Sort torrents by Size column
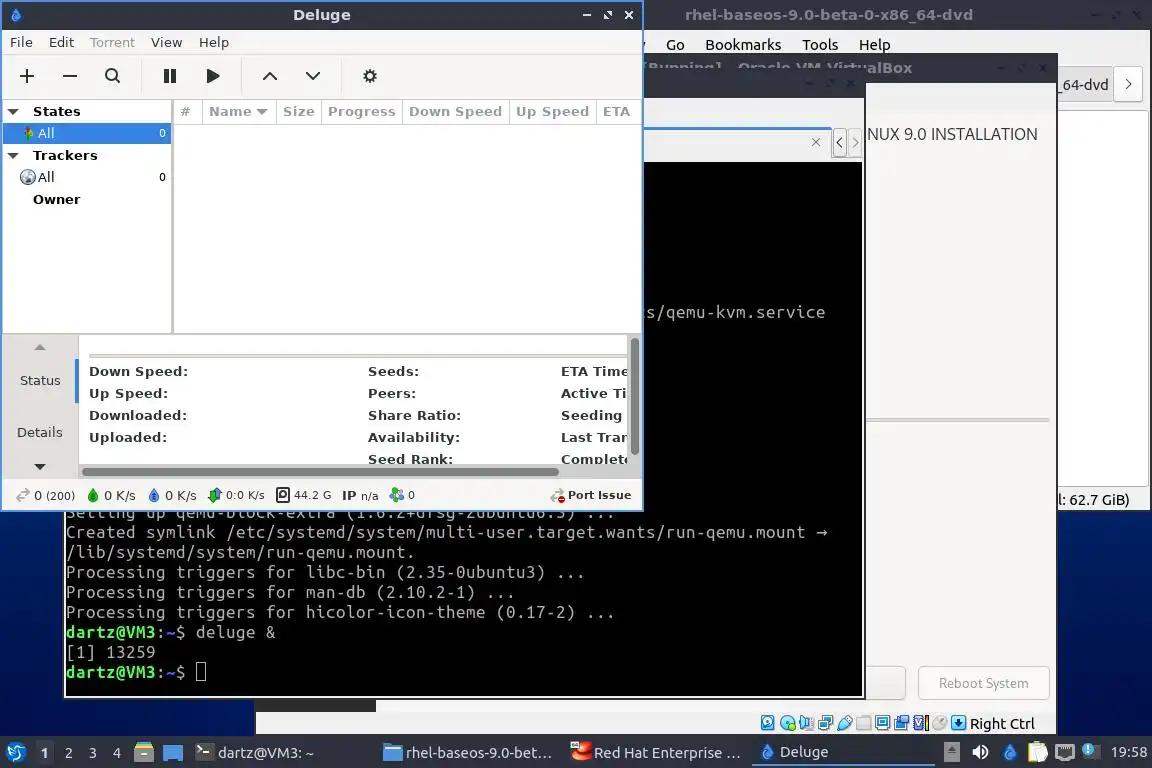1152x768 pixels. 298,112
